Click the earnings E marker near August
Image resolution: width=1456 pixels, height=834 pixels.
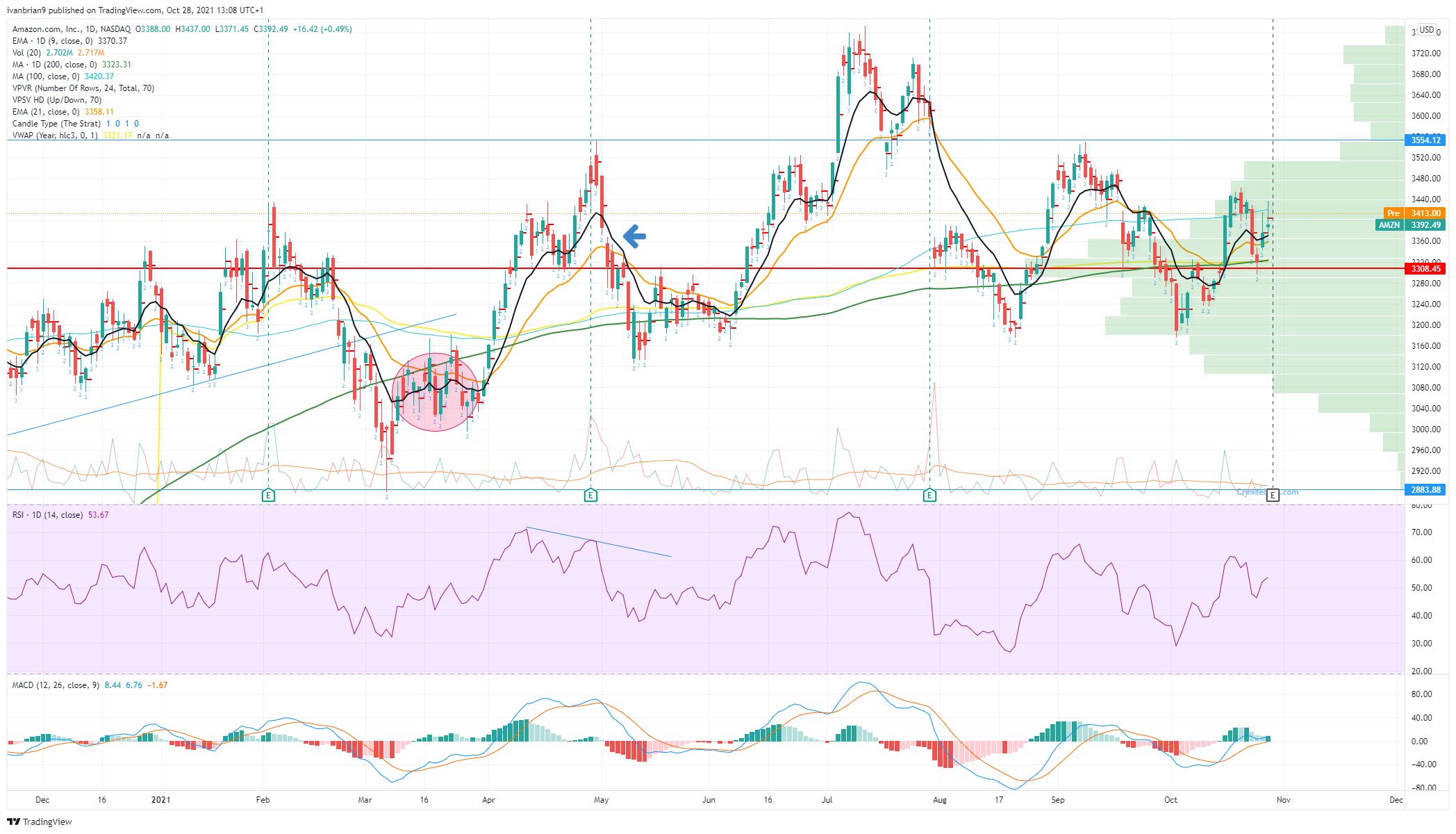929,496
